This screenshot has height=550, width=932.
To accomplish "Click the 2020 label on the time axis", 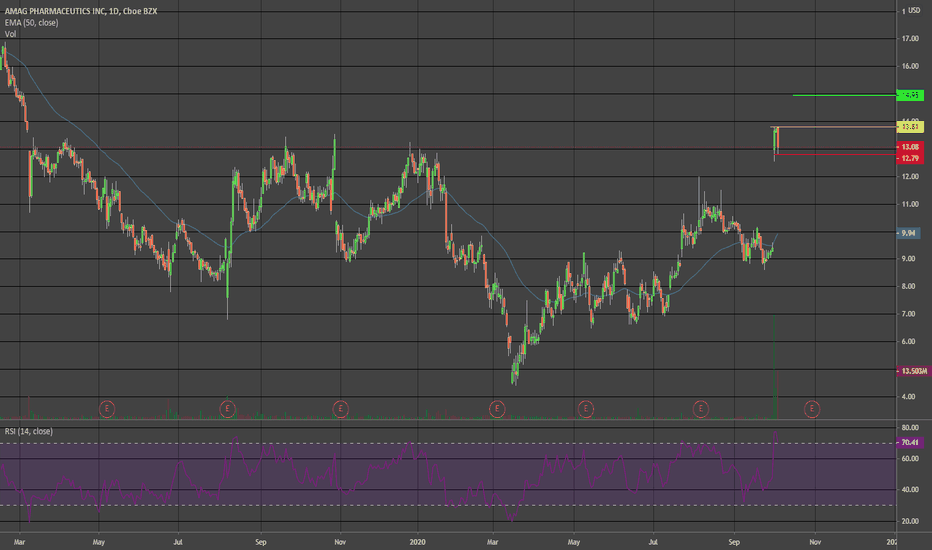I will click(418, 542).
